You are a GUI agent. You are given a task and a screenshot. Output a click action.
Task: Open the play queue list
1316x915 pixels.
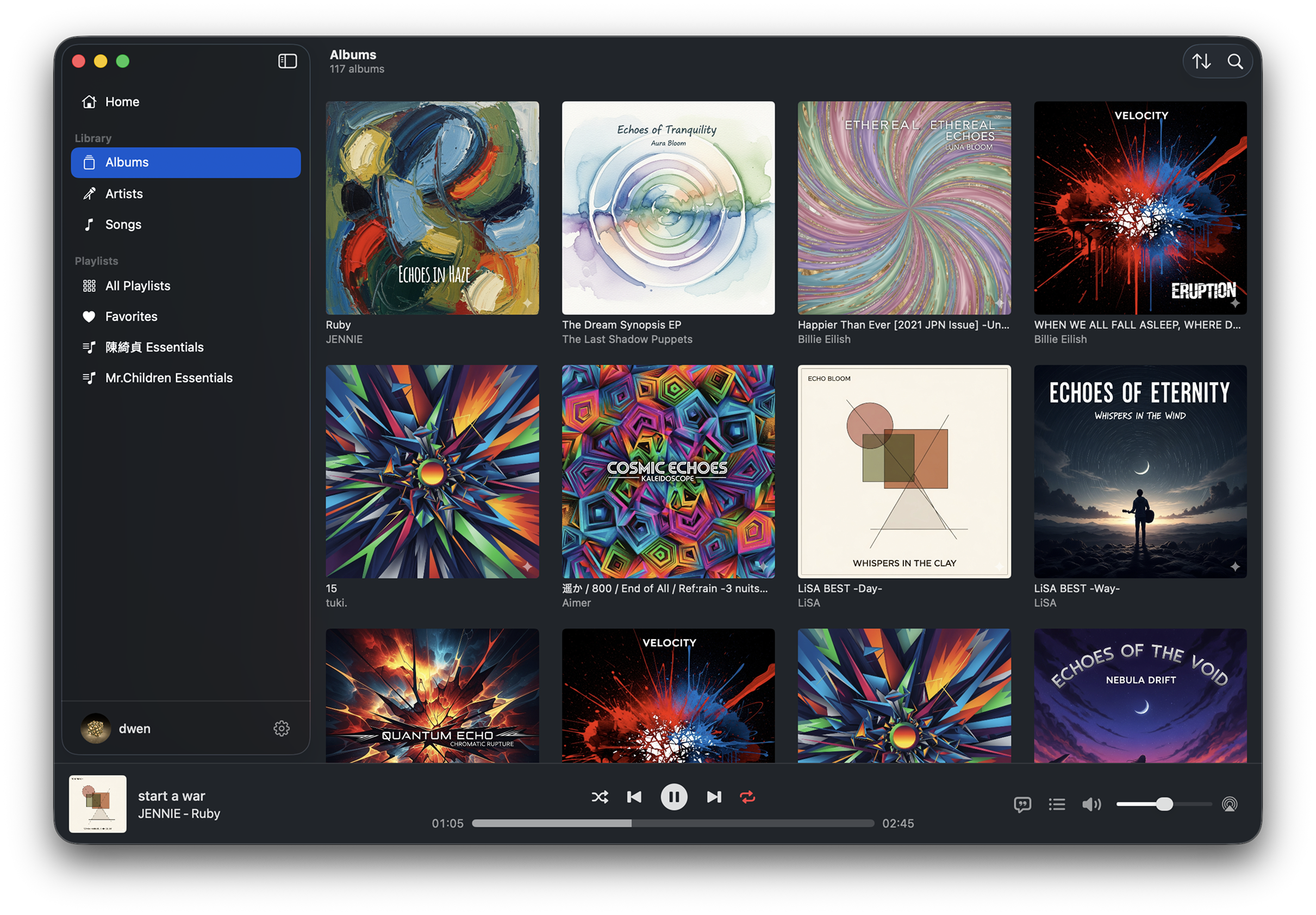(x=1056, y=804)
